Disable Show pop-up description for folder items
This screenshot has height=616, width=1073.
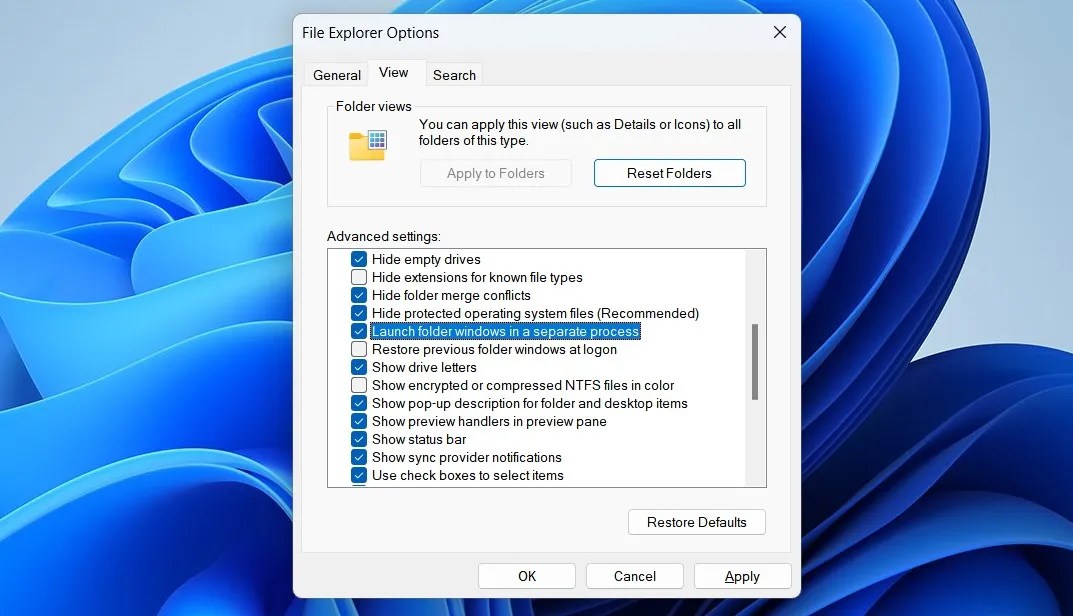(x=359, y=403)
